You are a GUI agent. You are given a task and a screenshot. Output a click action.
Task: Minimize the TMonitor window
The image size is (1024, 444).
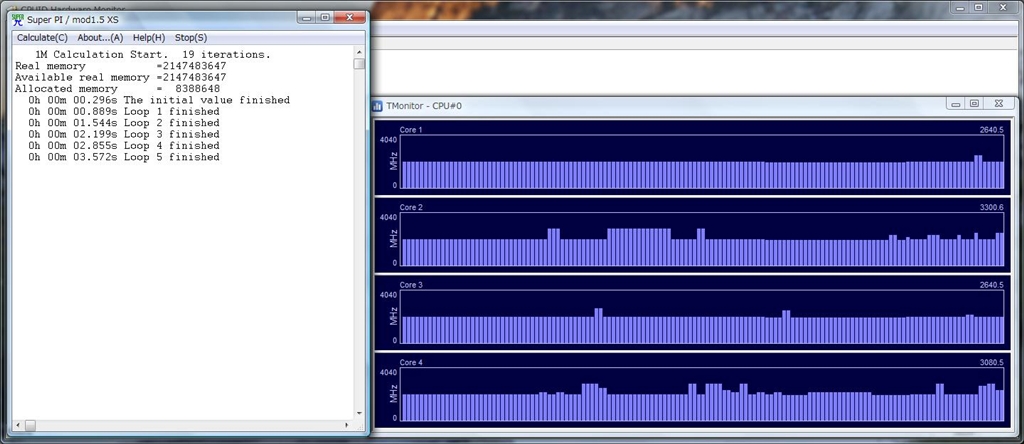point(956,103)
